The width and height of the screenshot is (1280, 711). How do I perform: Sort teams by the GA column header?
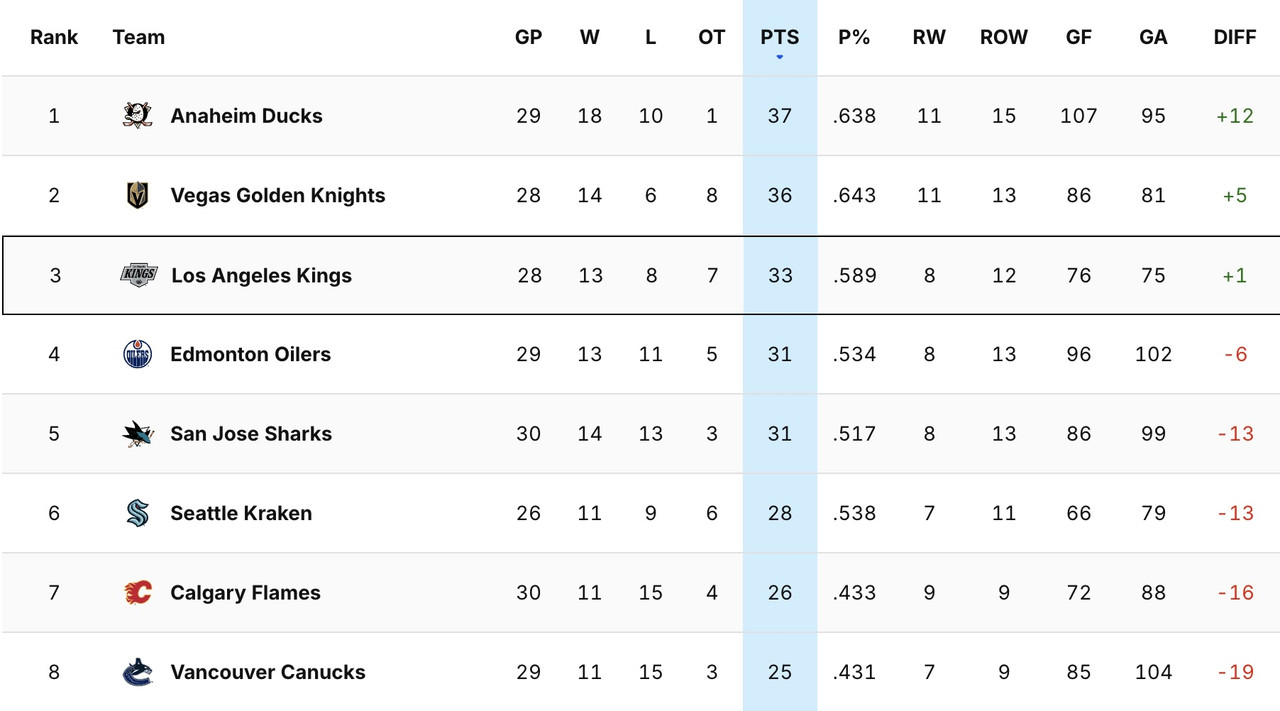1153,37
